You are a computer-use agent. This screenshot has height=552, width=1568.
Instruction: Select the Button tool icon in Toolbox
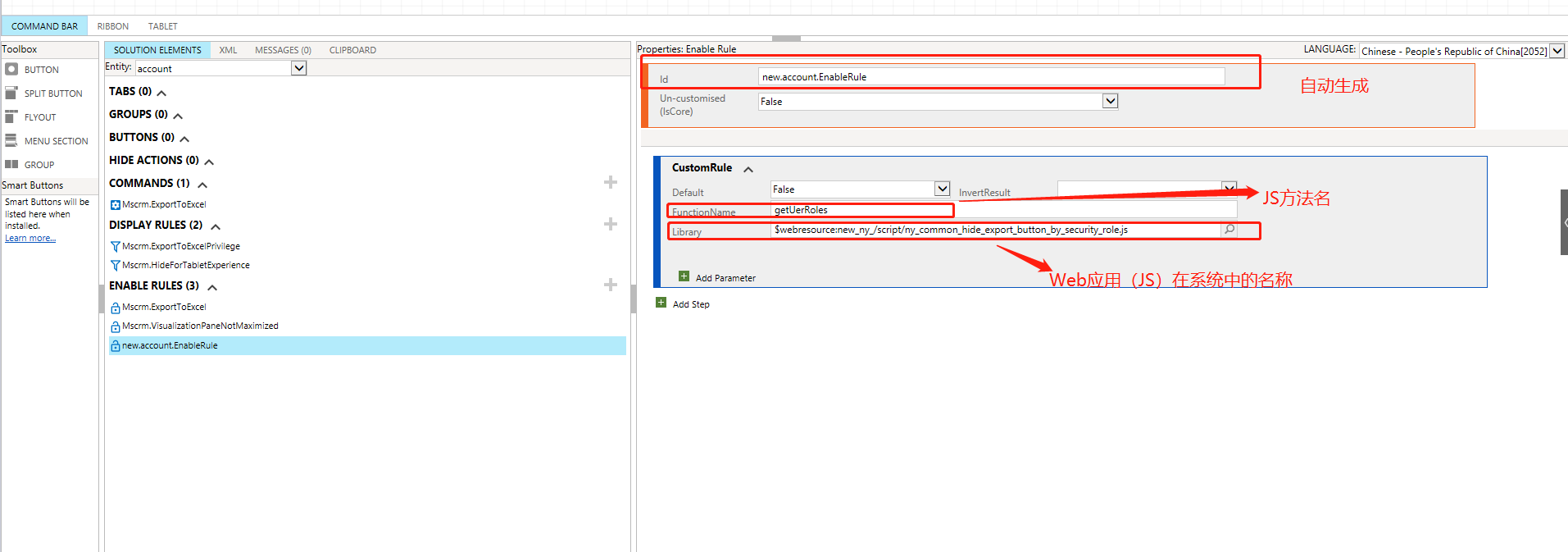click(11, 70)
